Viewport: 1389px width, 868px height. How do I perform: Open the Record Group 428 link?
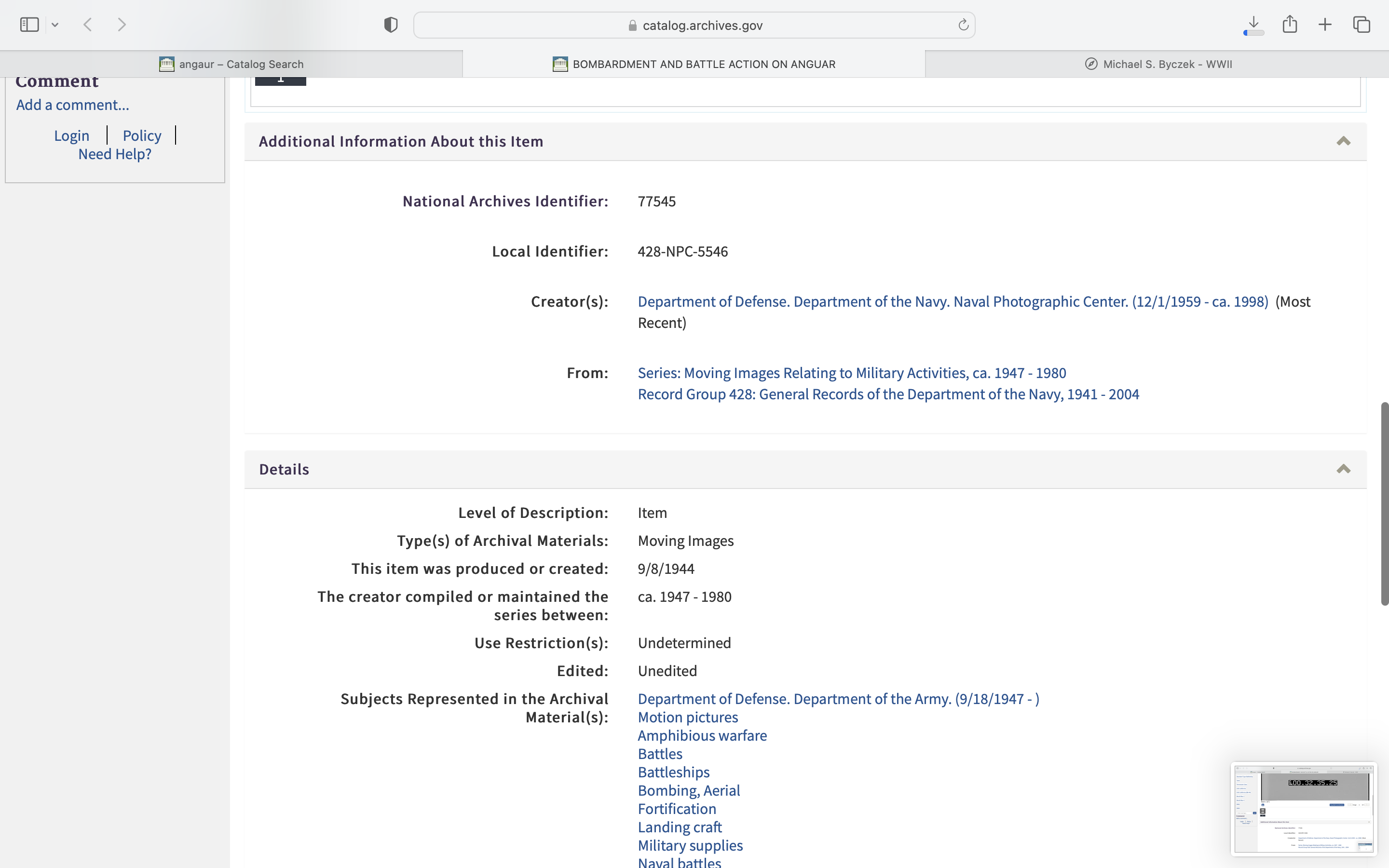click(888, 394)
